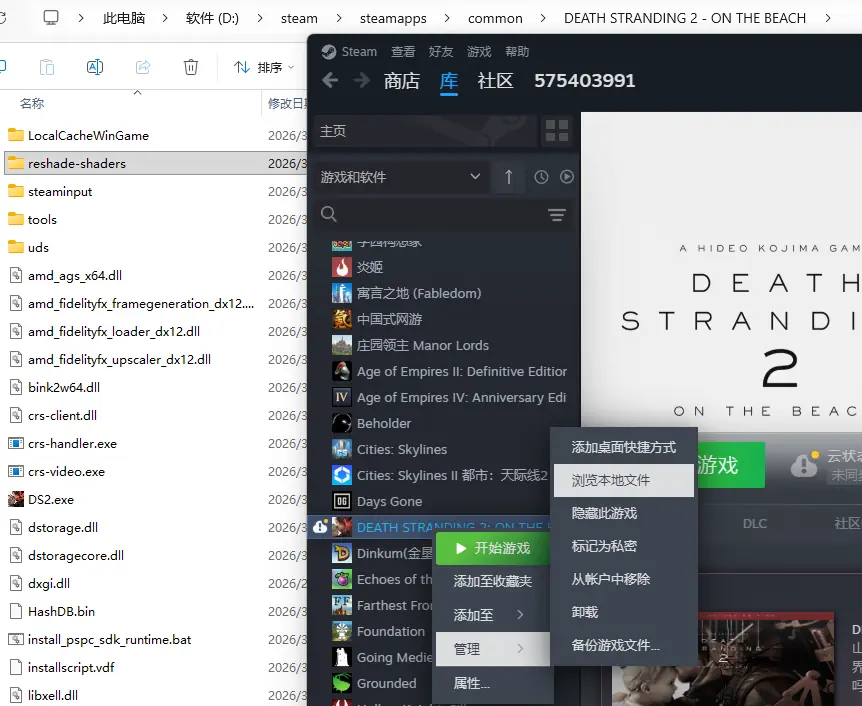Click Steam library back arrow

point(330,81)
